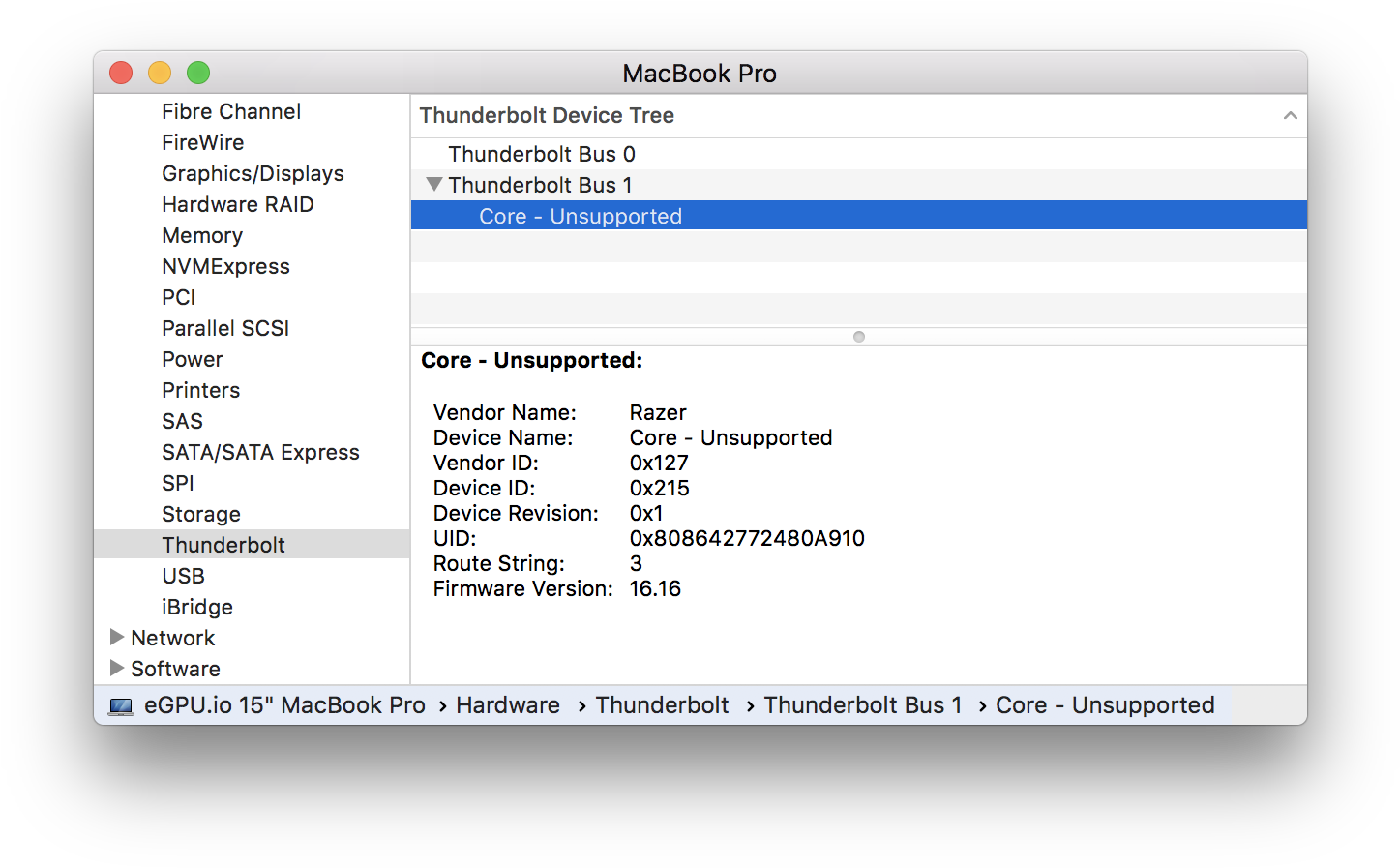Open iBridge in the sidebar
1400x868 pixels.
196,607
